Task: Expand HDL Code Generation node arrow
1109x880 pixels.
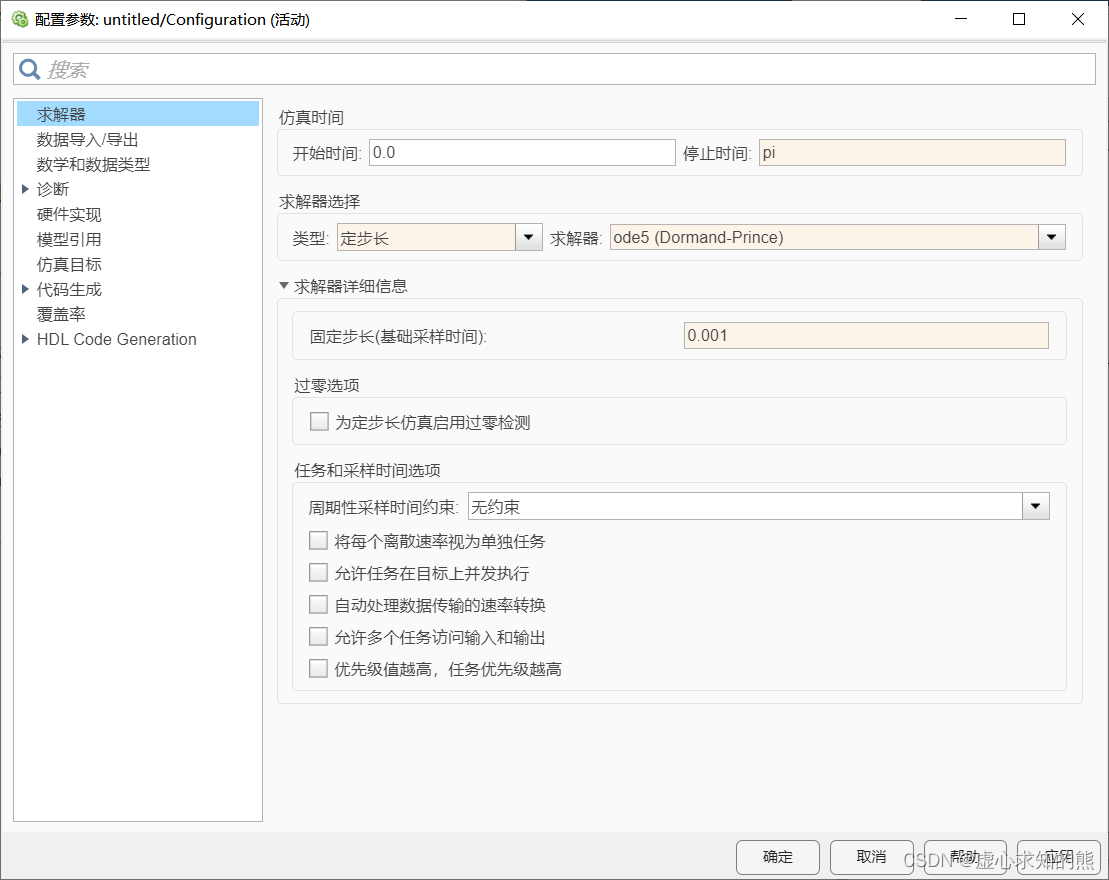Action: (x=25, y=339)
